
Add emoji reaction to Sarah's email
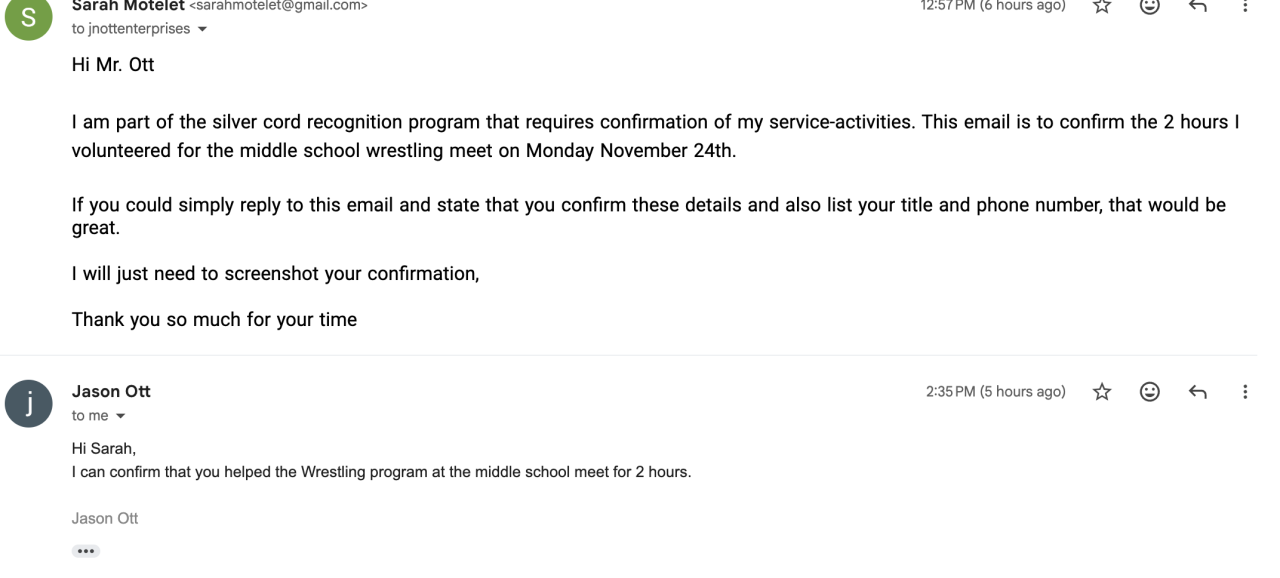[x=1150, y=5]
